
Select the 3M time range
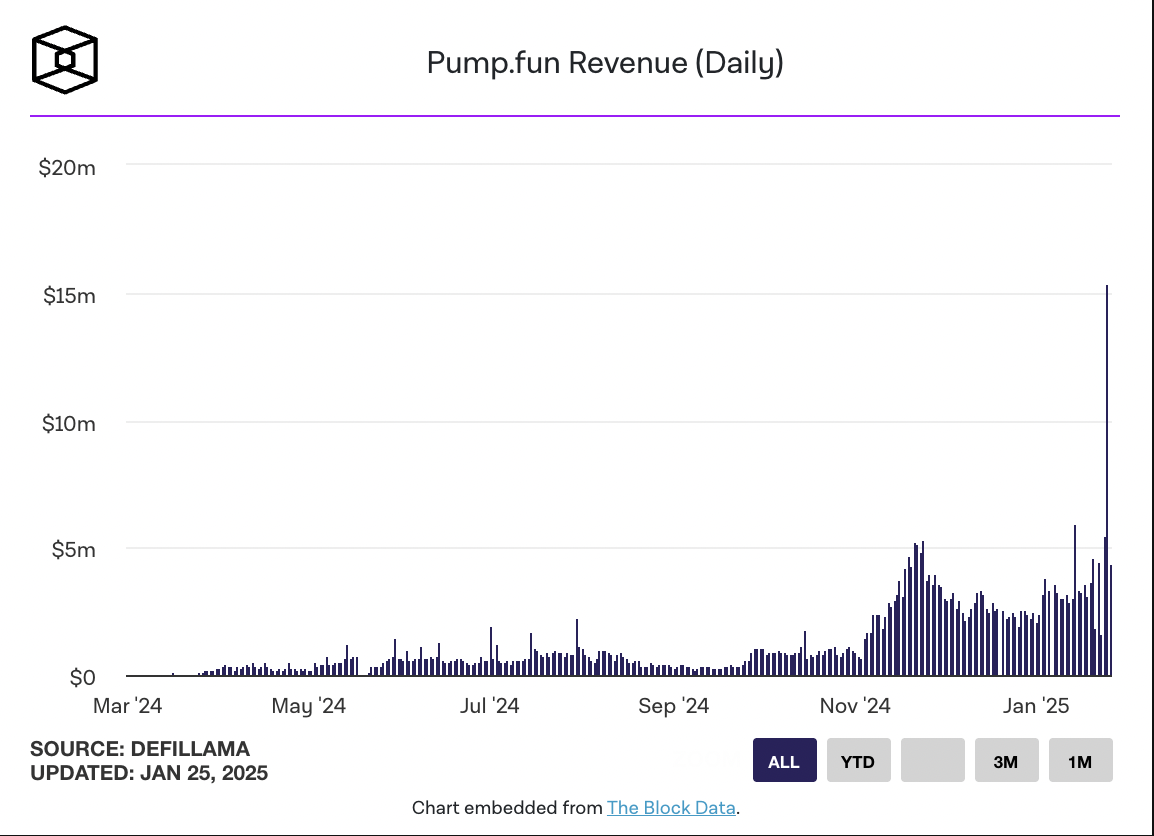click(1006, 761)
